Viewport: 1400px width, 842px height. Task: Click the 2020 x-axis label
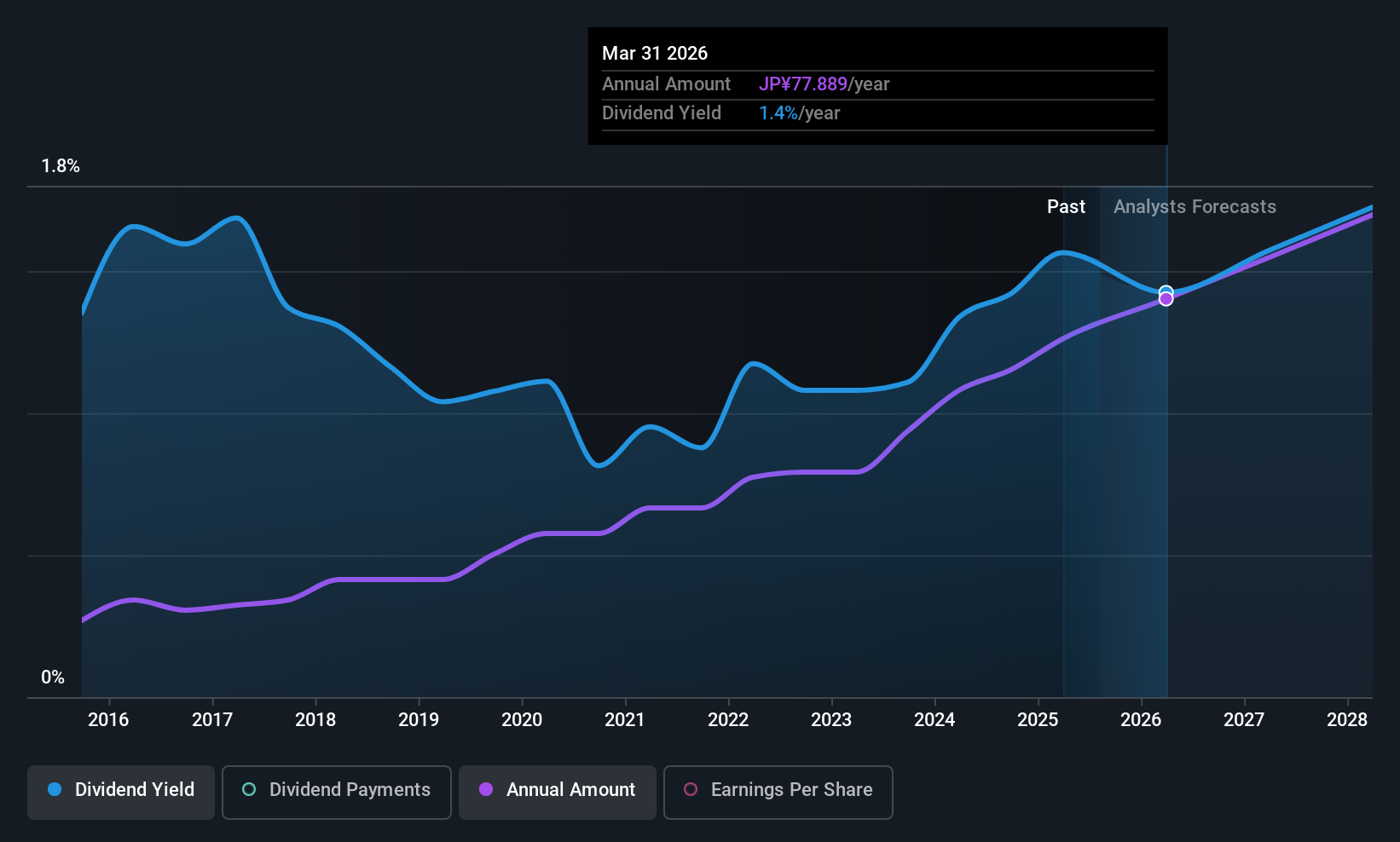[522, 720]
